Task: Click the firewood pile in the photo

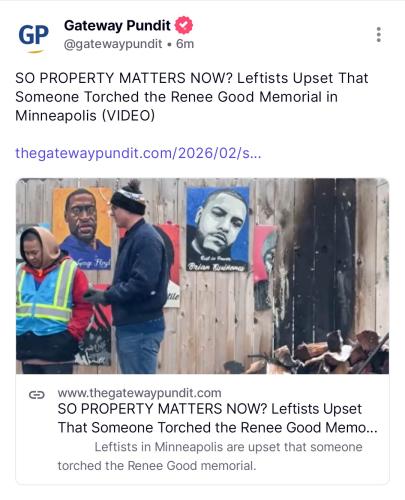Action: coord(317,353)
